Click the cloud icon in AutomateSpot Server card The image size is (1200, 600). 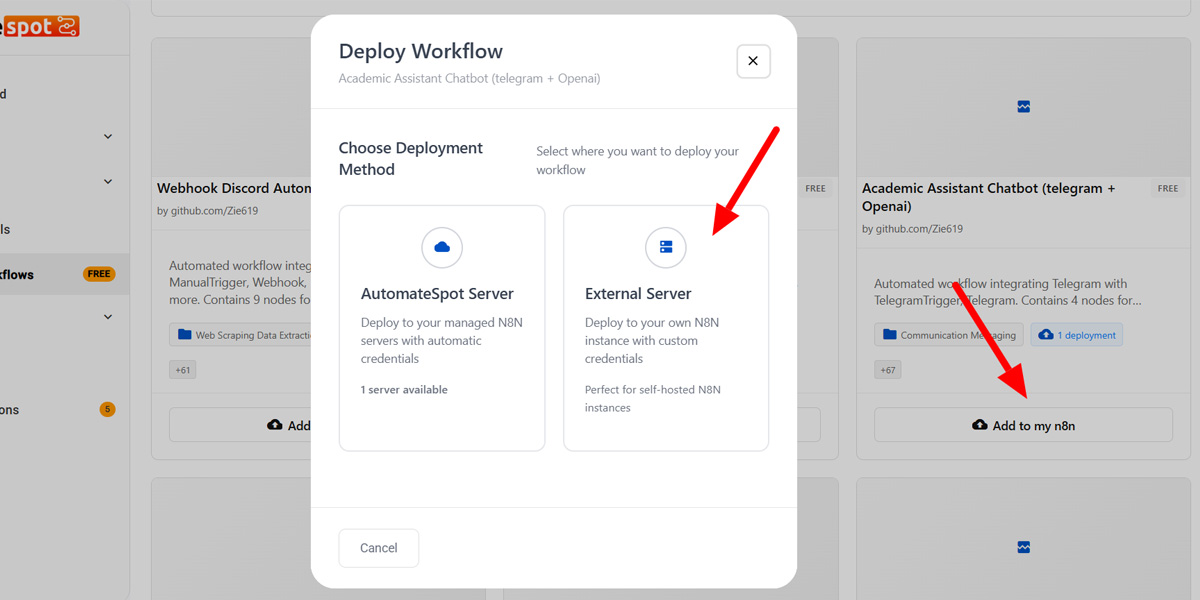(x=442, y=247)
